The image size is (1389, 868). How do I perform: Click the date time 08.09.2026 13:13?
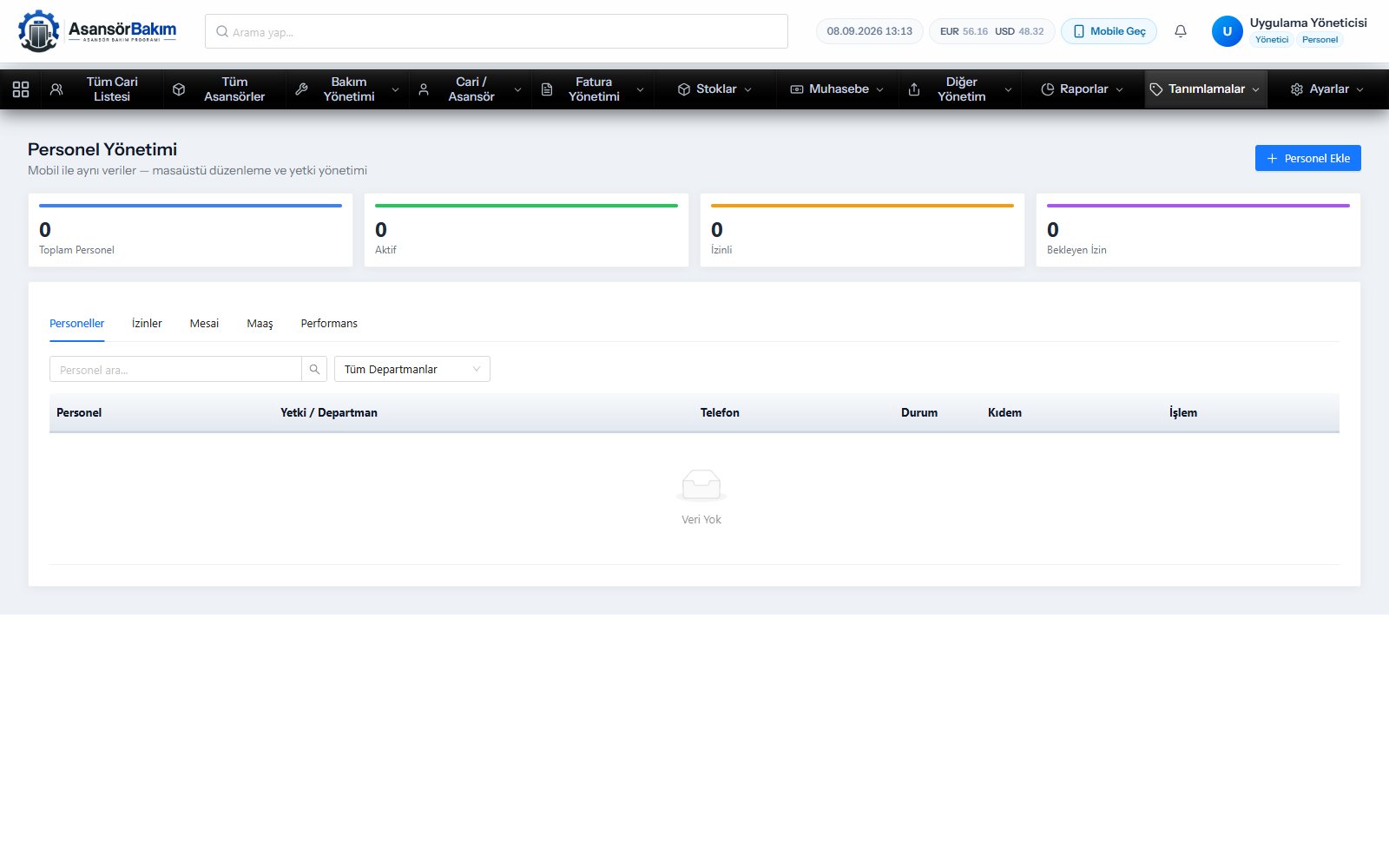pyautogui.click(x=870, y=31)
